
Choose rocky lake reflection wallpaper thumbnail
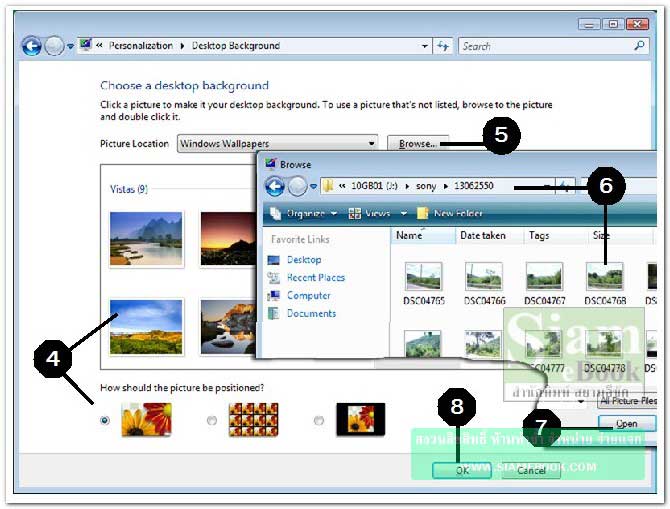228,327
